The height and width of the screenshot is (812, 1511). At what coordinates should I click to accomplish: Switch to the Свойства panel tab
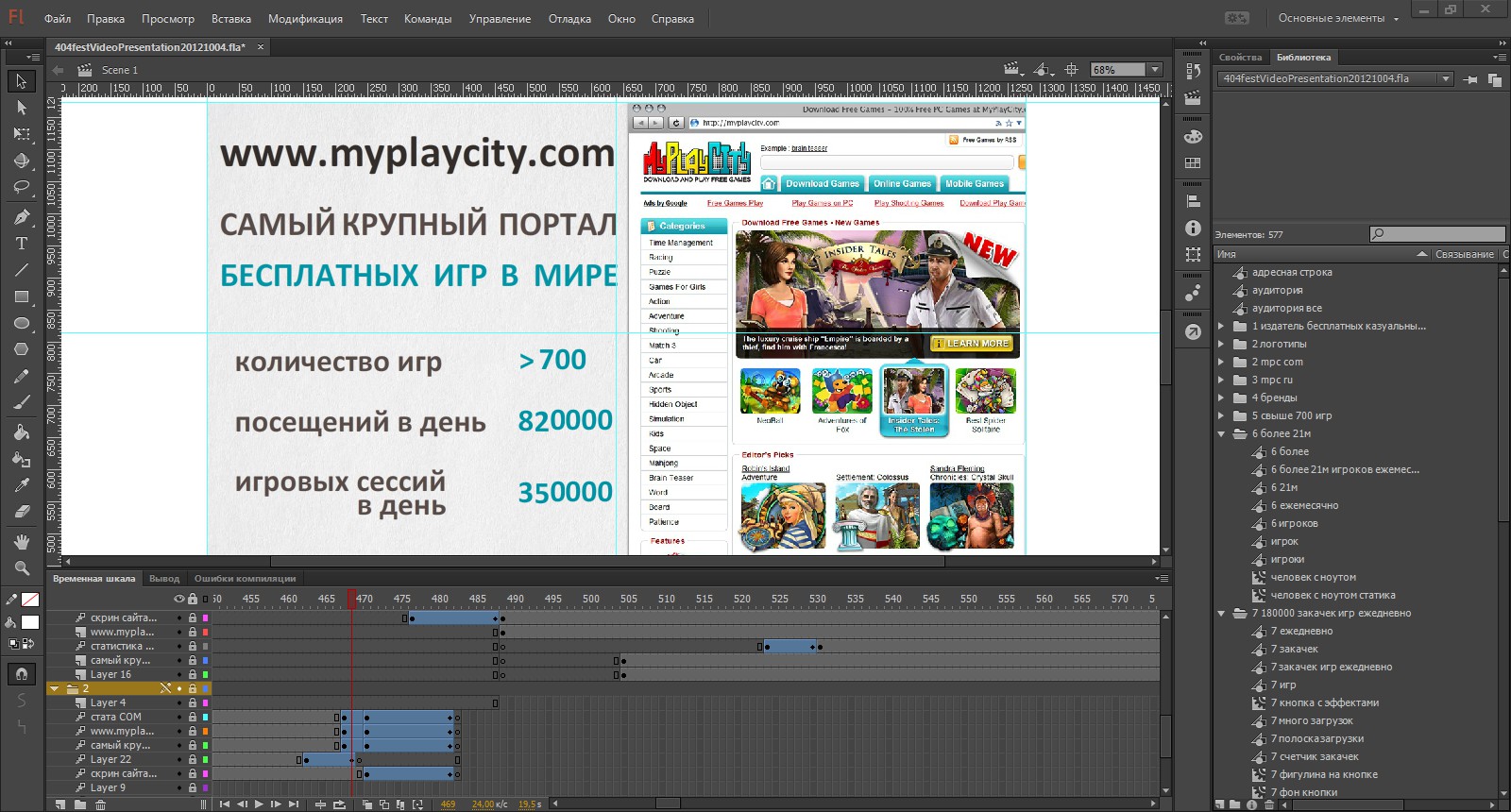pos(1240,58)
